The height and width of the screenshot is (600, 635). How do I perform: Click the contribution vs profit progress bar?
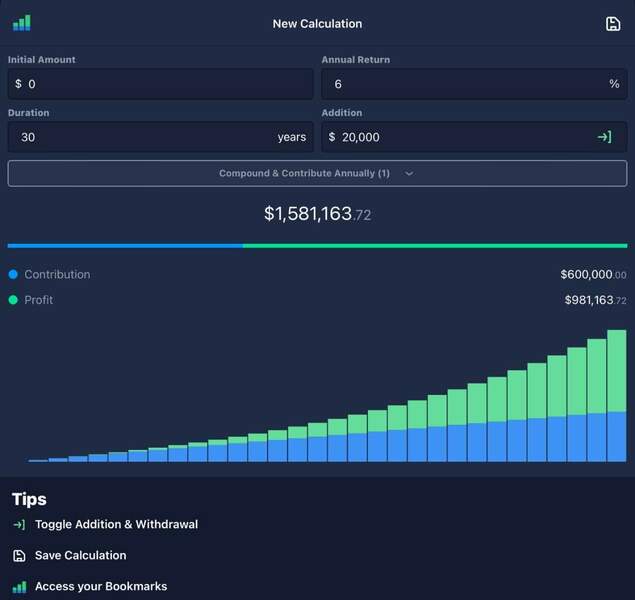pyautogui.click(x=317, y=245)
